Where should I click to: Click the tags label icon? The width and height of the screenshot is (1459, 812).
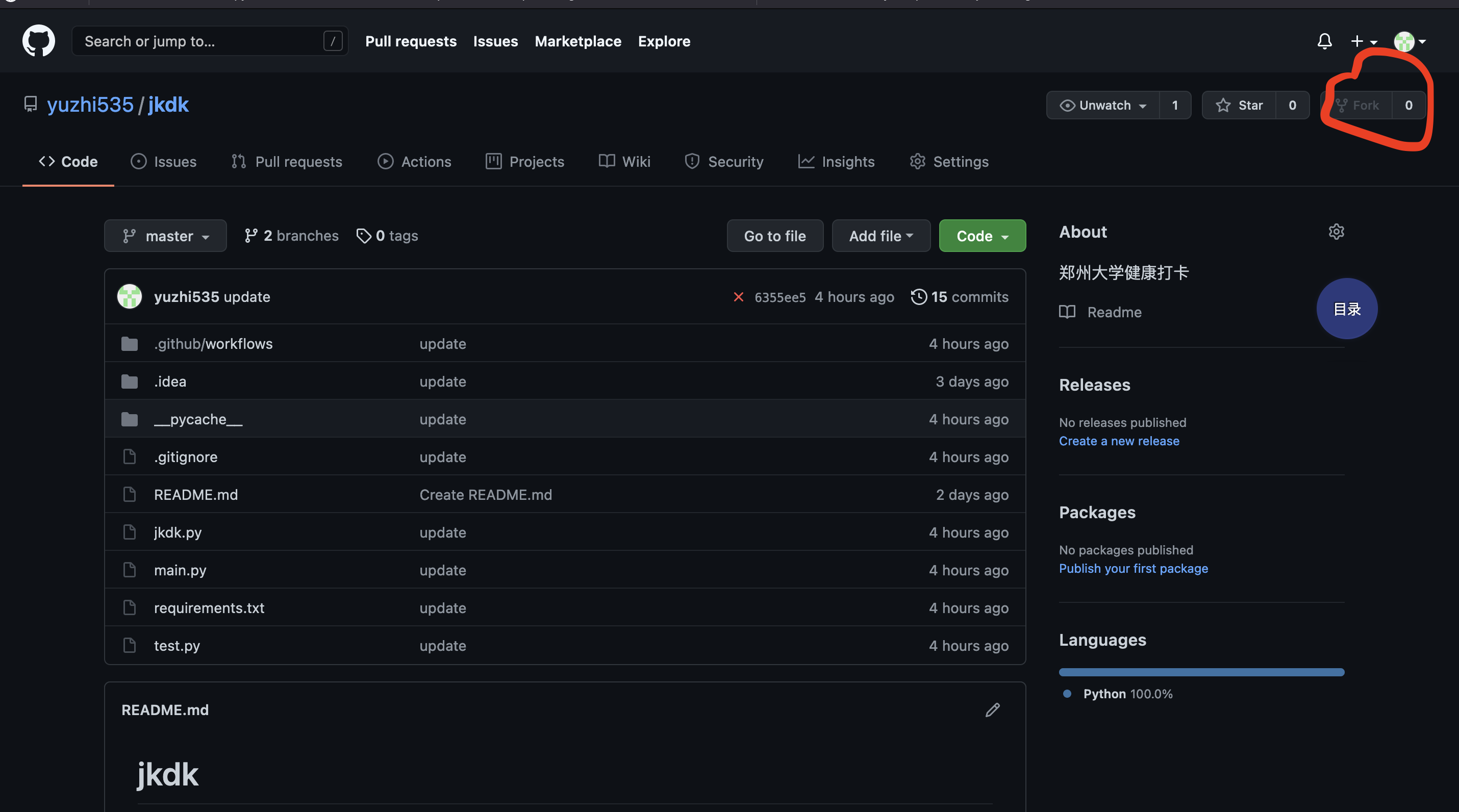(364, 236)
